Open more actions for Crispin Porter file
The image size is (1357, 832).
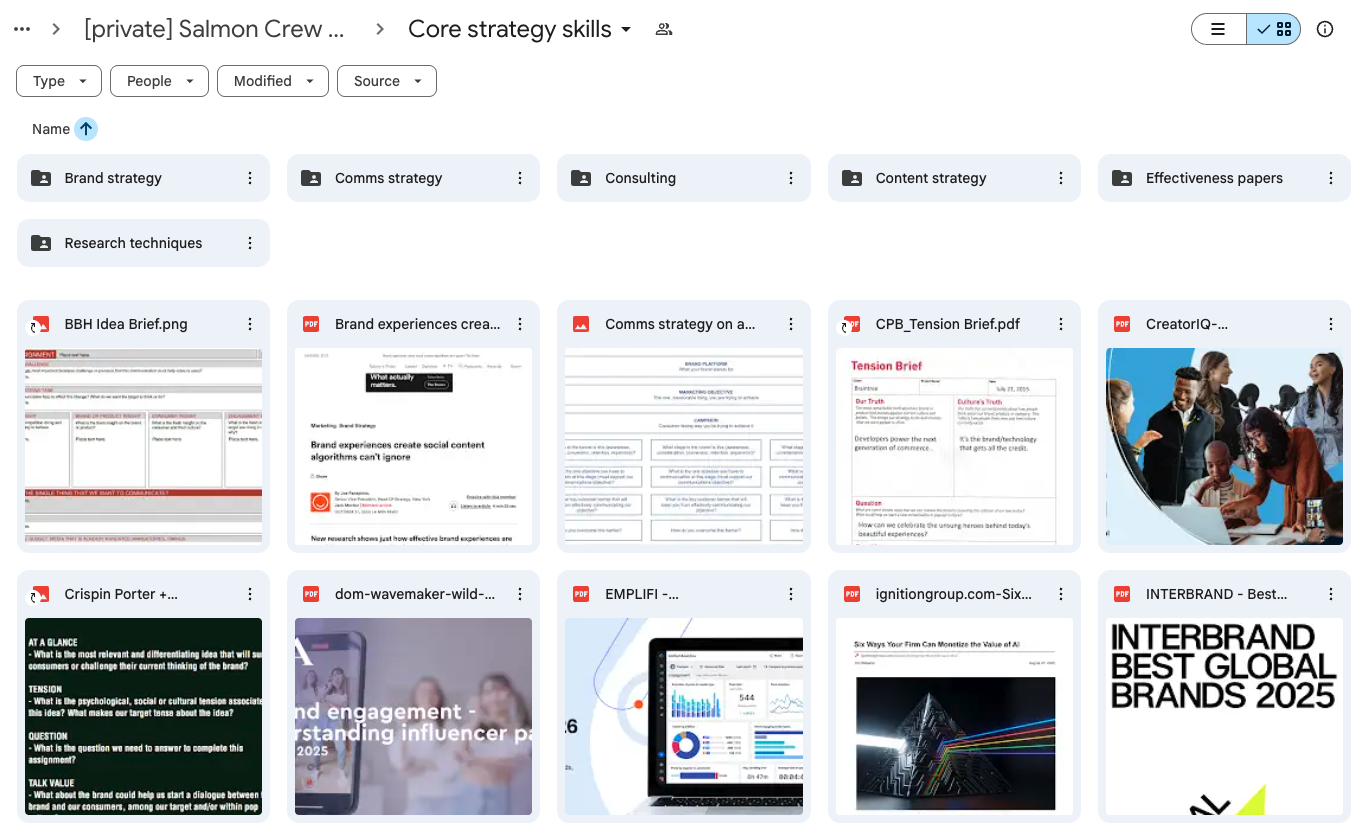click(x=250, y=594)
